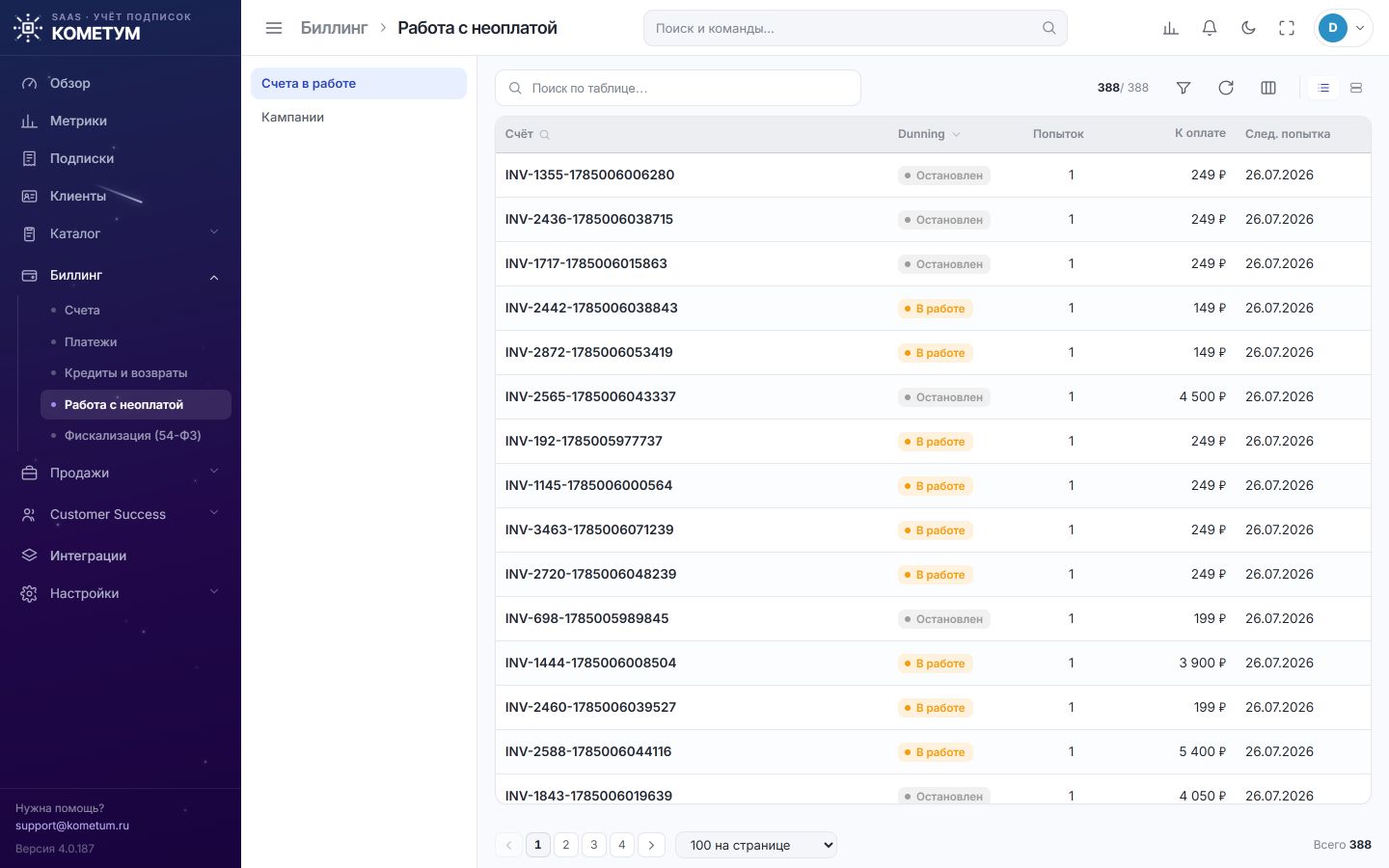Open user avatar D menu
The height and width of the screenshot is (868, 1389).
click(1344, 28)
